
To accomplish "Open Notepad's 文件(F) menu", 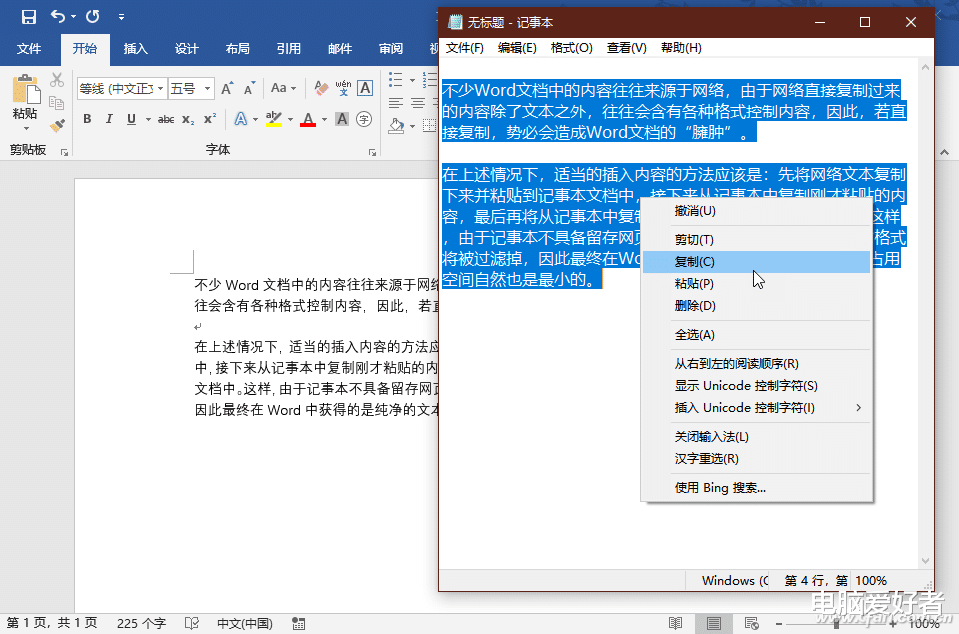I will tap(465, 48).
